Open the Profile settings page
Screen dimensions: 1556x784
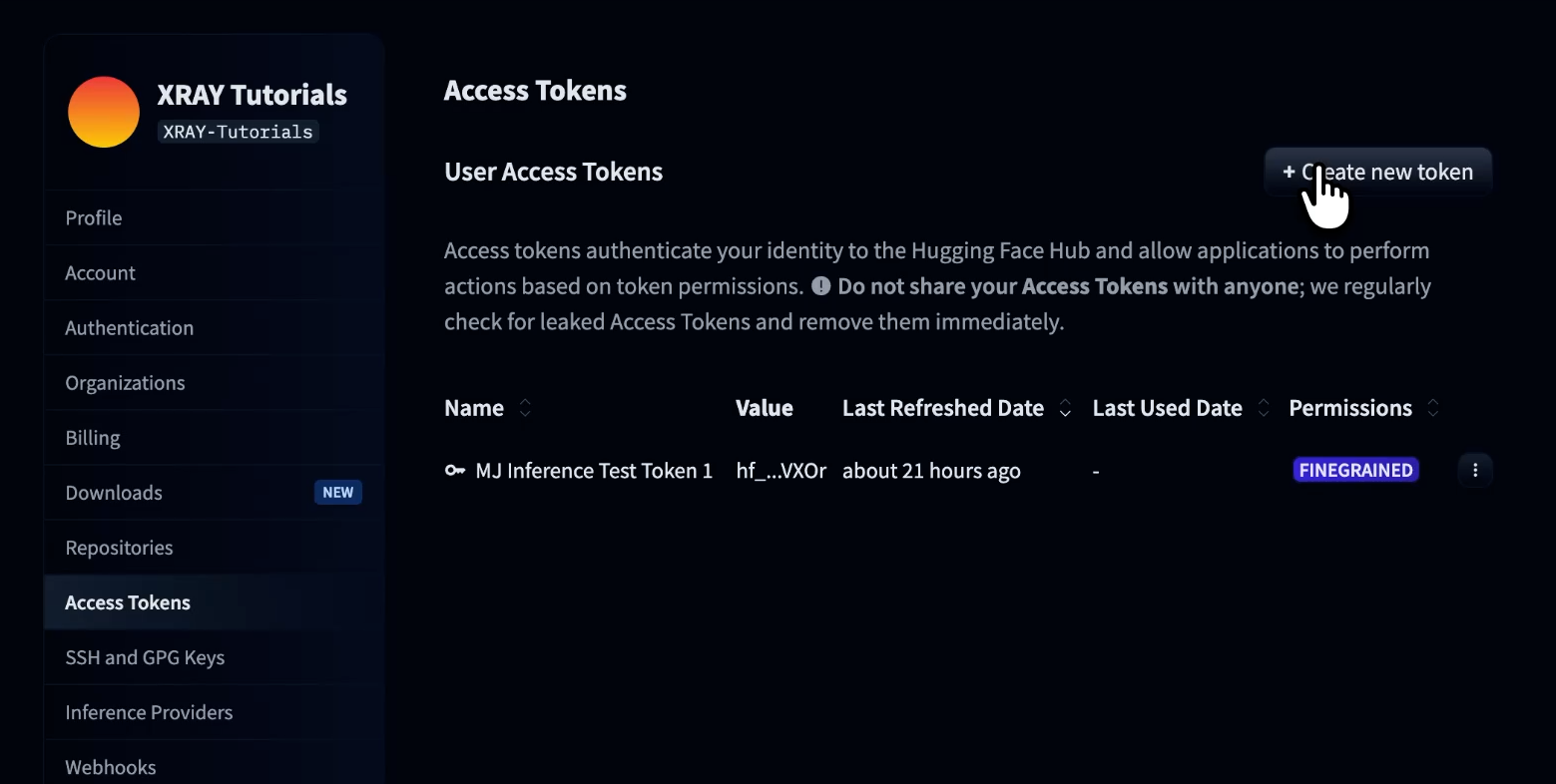pyautogui.click(x=214, y=217)
